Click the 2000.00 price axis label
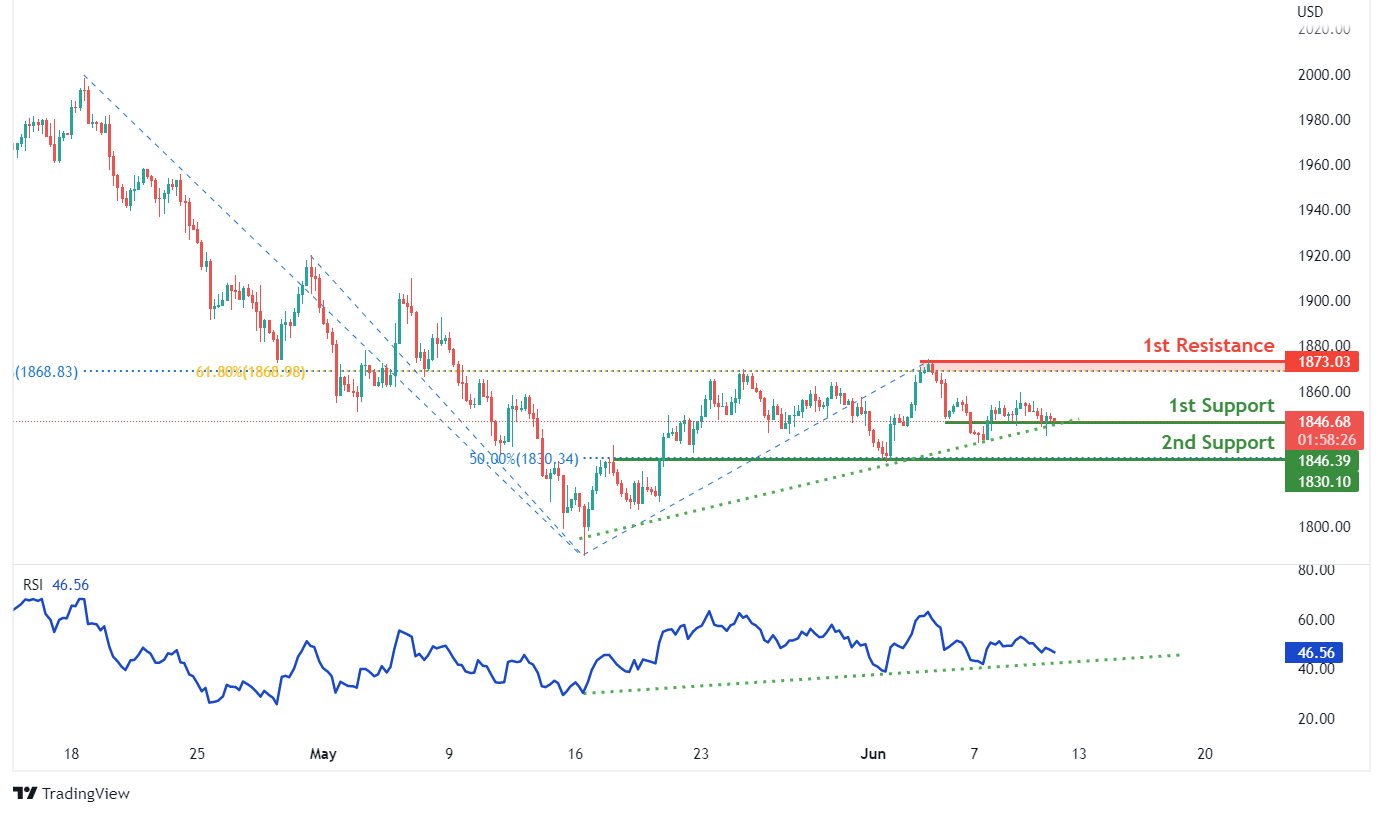This screenshot has width=1383, height=815. (1323, 75)
